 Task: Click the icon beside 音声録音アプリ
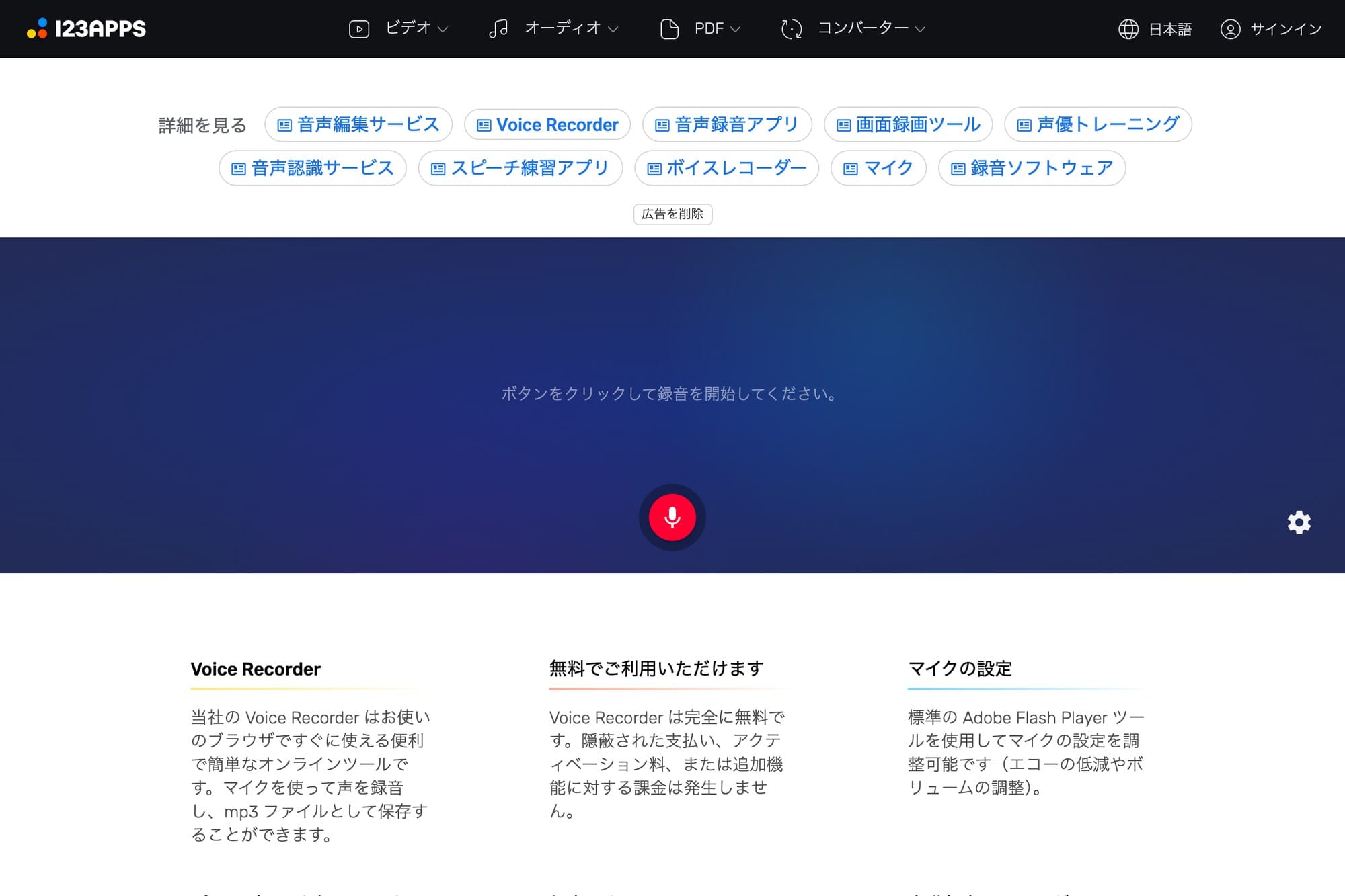(x=662, y=126)
